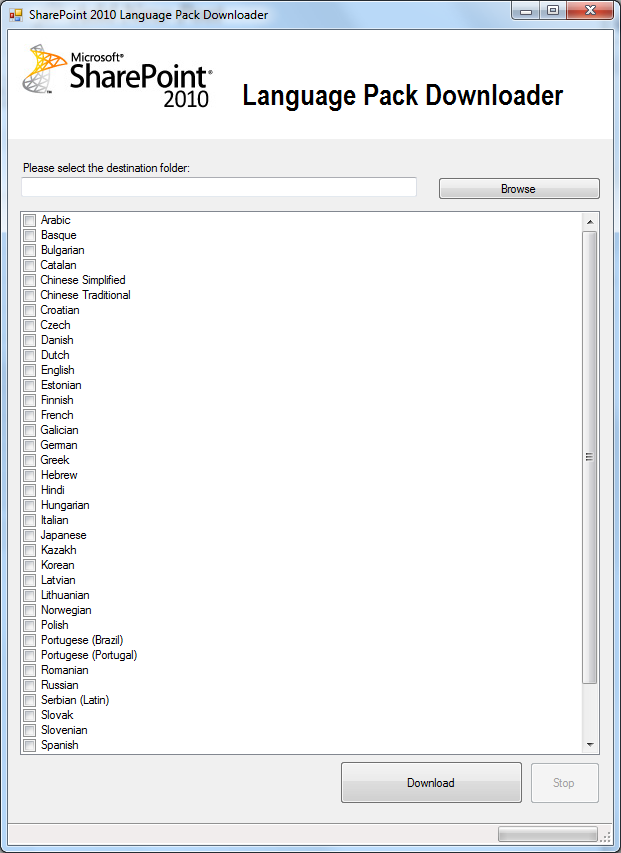Enable the Russian checkbox

pyautogui.click(x=30, y=685)
